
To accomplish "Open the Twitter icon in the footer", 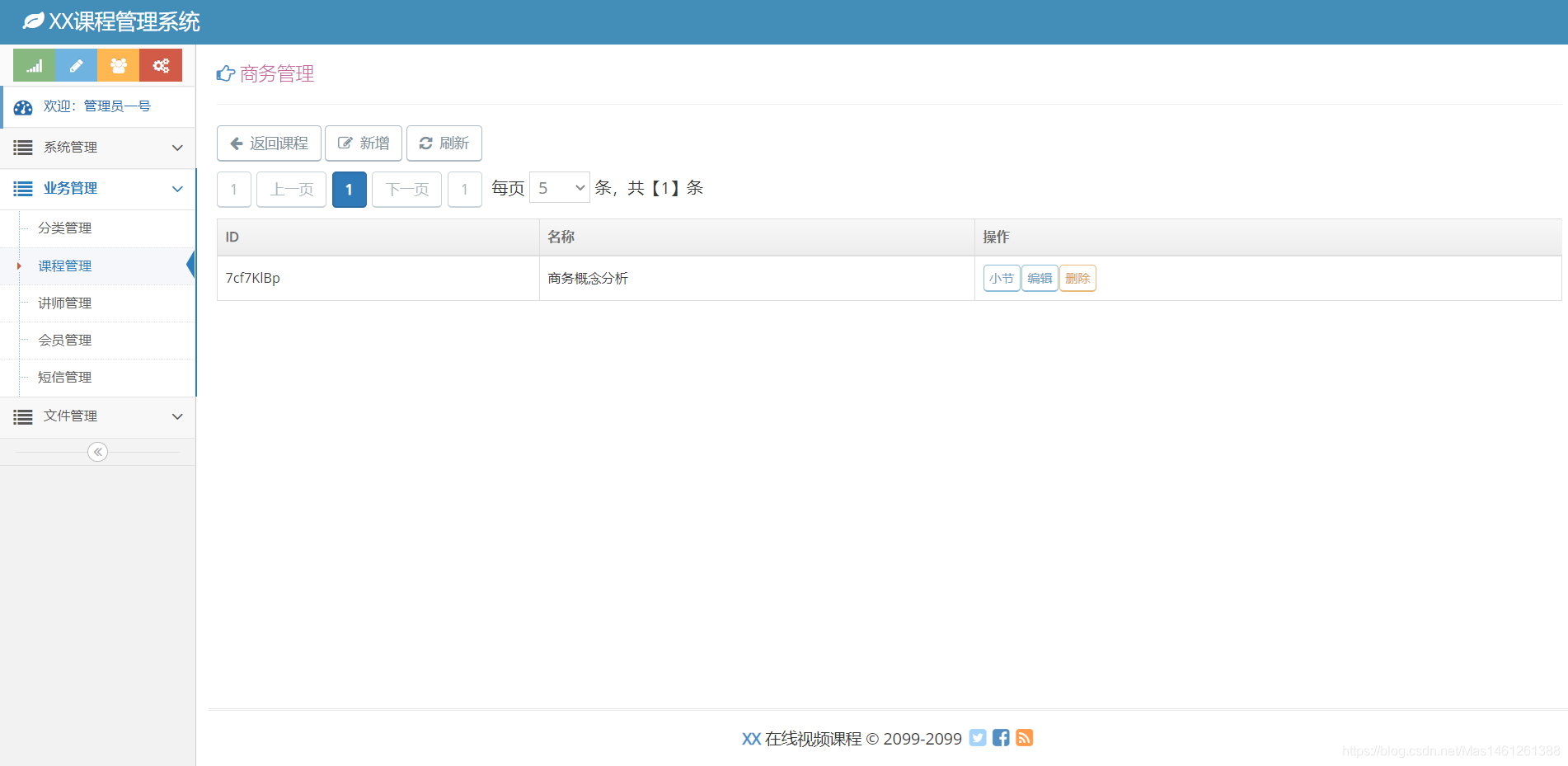I will click(x=978, y=738).
